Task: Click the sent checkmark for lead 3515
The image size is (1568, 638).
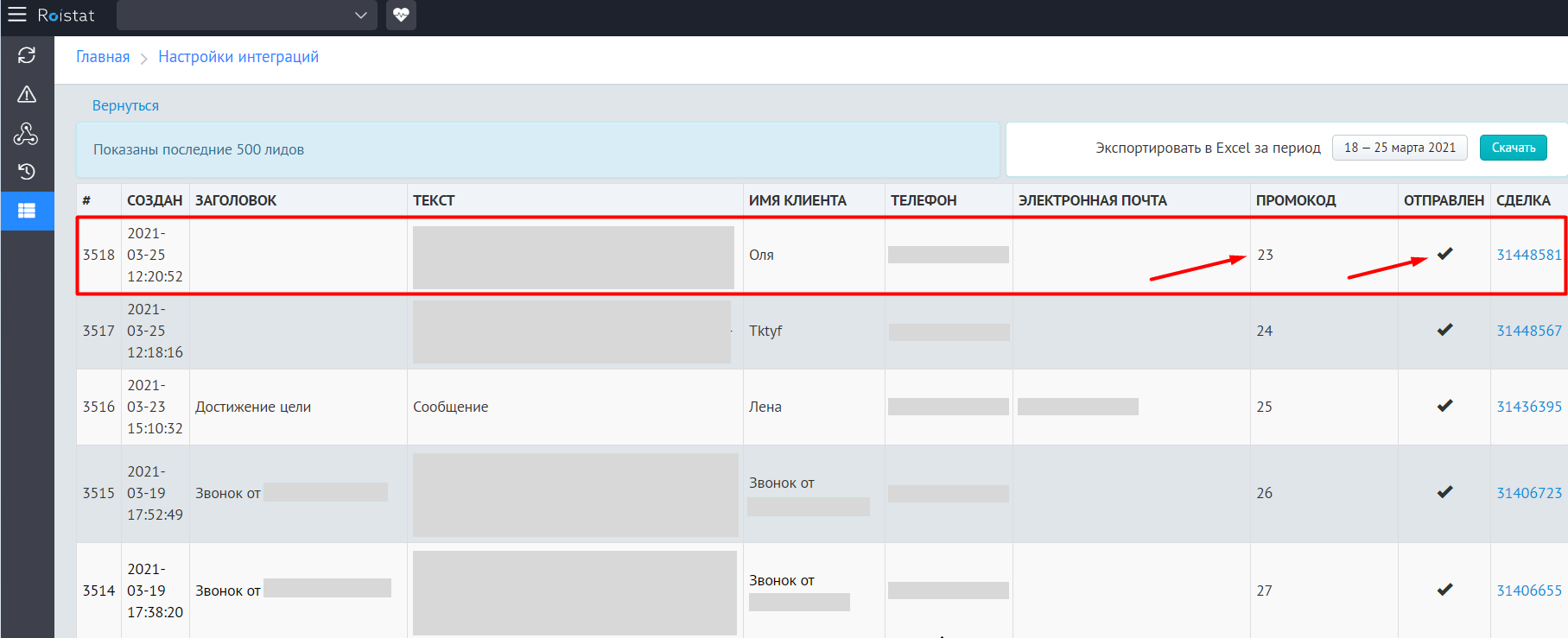Action: tap(1444, 492)
